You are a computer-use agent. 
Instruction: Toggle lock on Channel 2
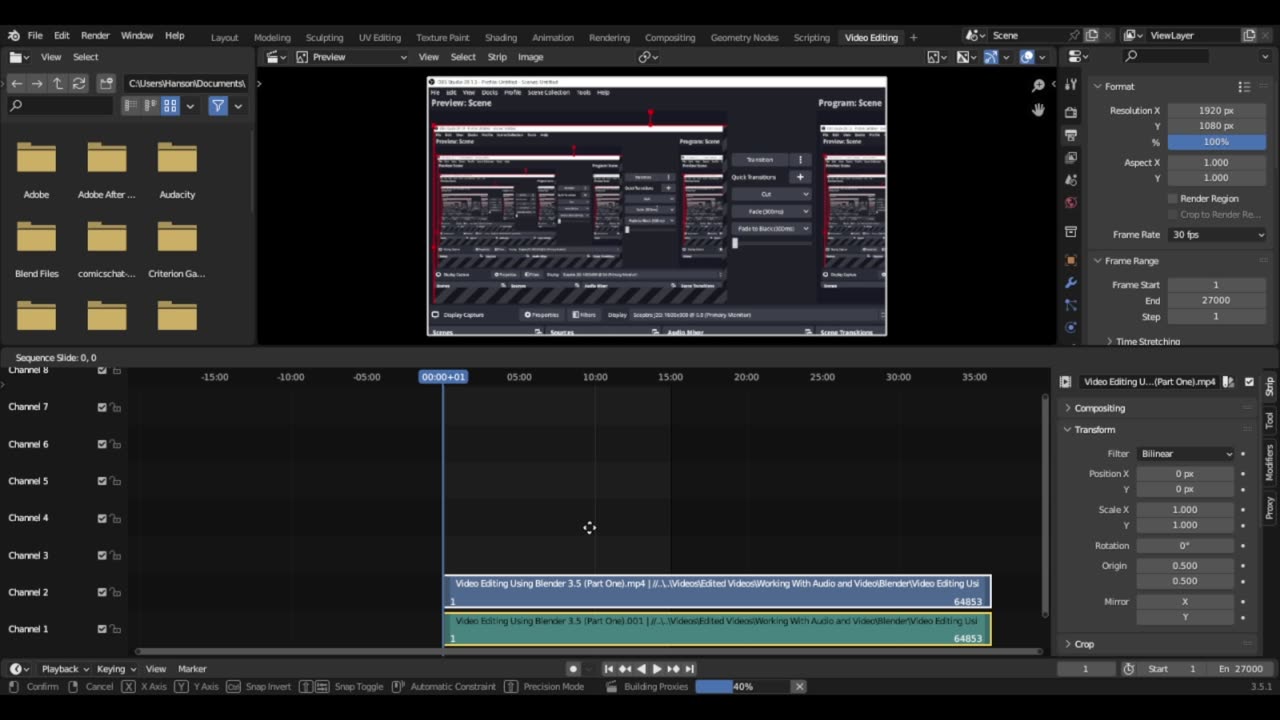pyautogui.click(x=116, y=592)
